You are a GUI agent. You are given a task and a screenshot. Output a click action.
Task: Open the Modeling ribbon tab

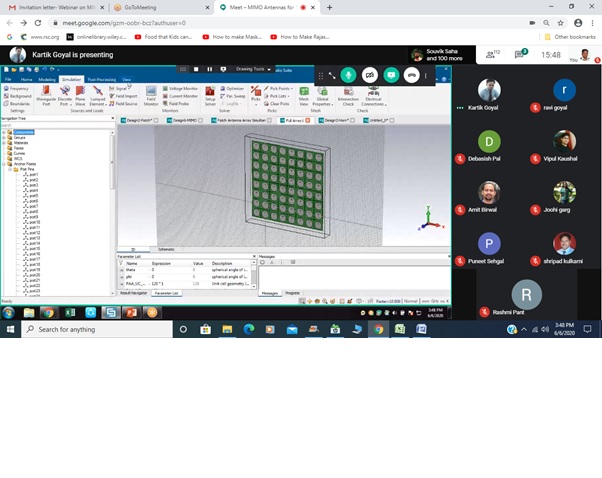click(47, 79)
